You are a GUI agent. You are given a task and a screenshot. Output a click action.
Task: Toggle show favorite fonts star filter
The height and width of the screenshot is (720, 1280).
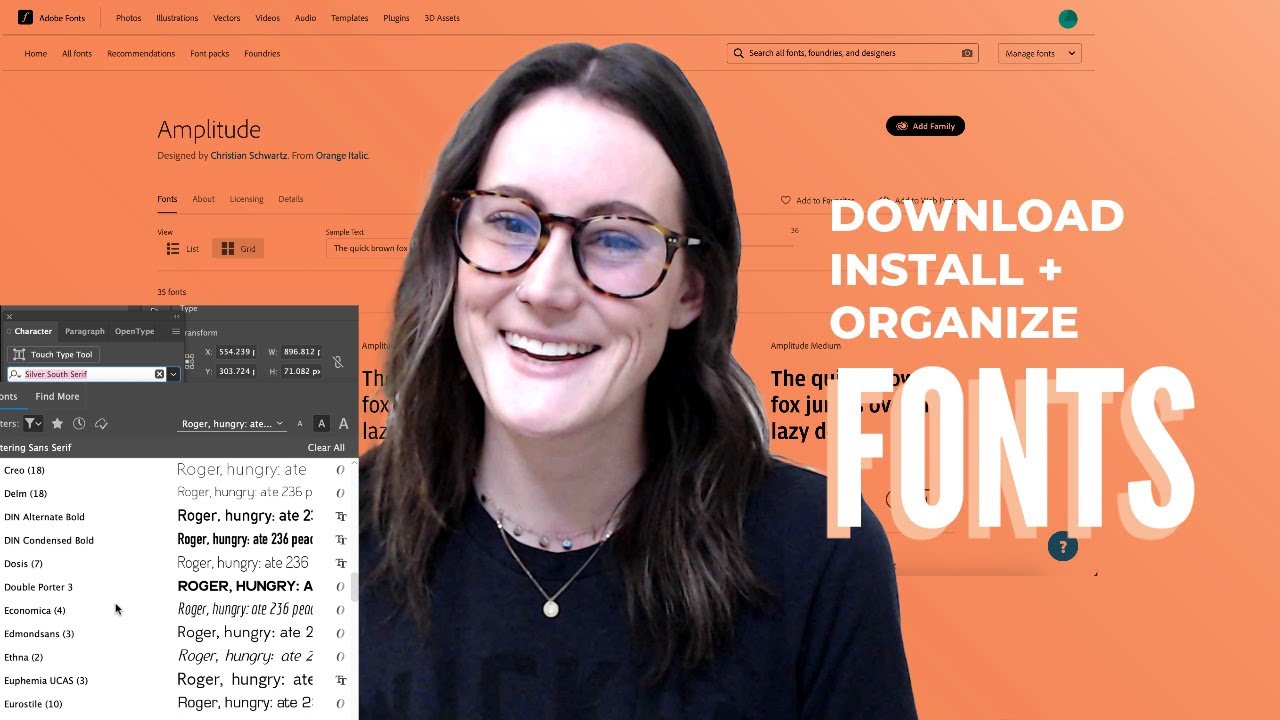pos(57,424)
